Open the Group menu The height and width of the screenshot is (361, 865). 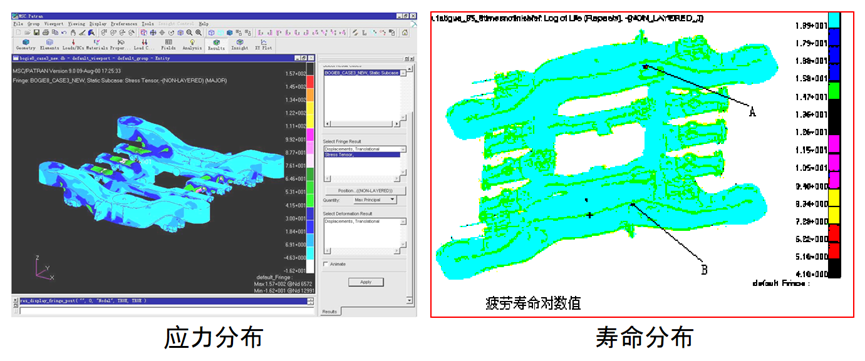[x=34, y=24]
